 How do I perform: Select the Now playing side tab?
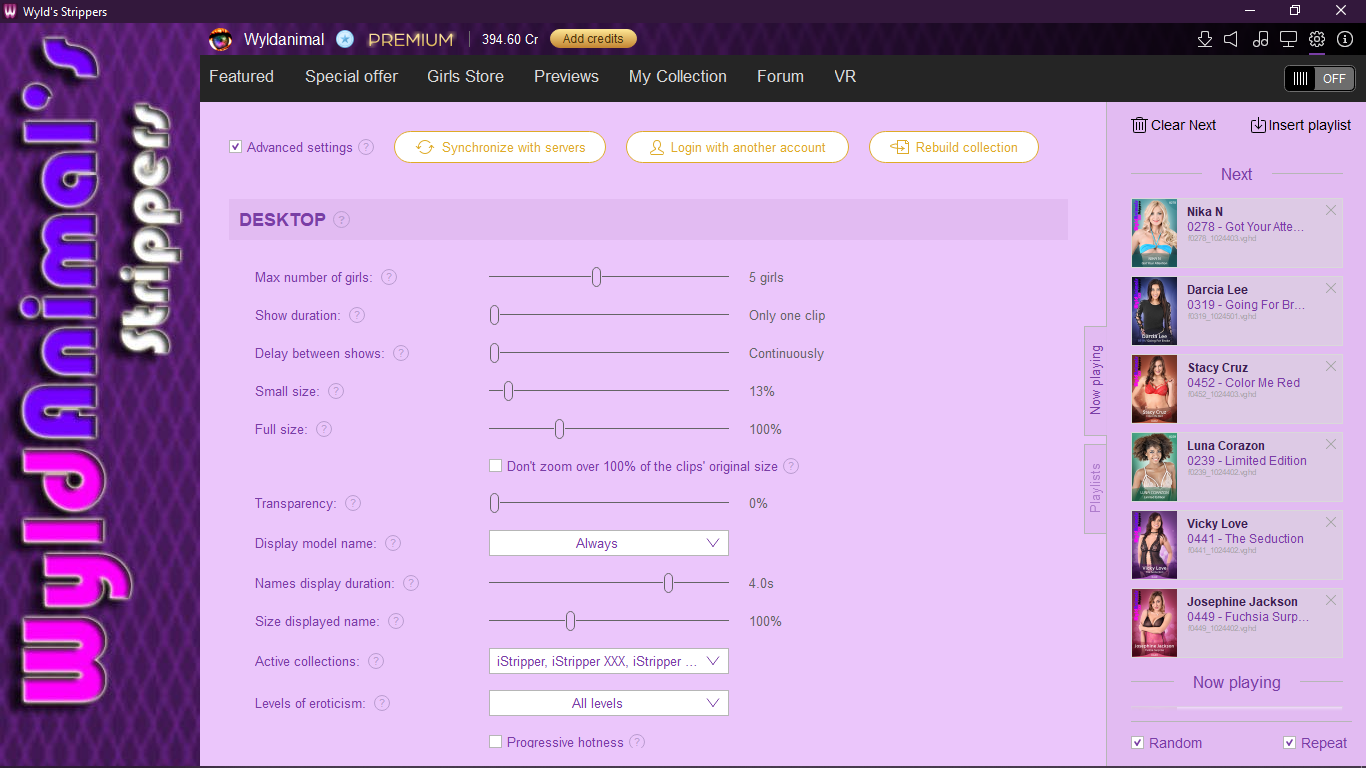click(x=1096, y=380)
